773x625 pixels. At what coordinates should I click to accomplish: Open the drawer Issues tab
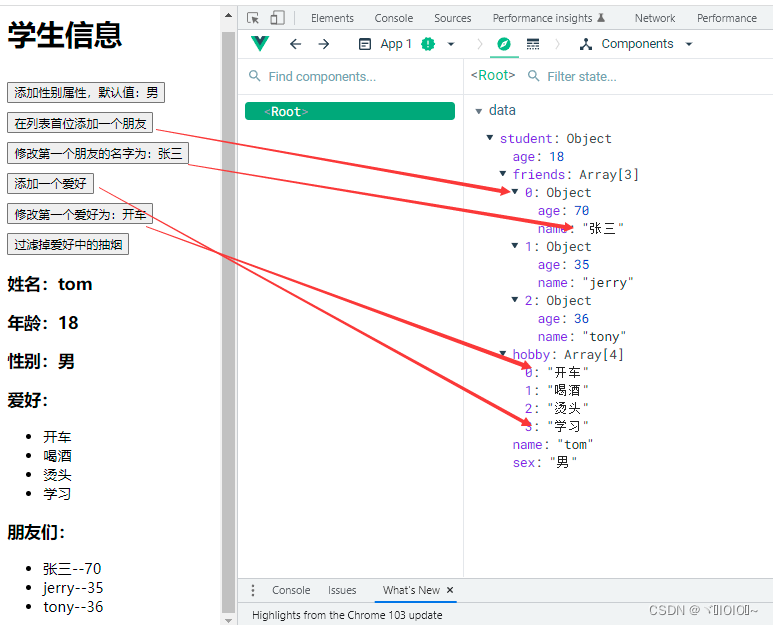pos(342,590)
